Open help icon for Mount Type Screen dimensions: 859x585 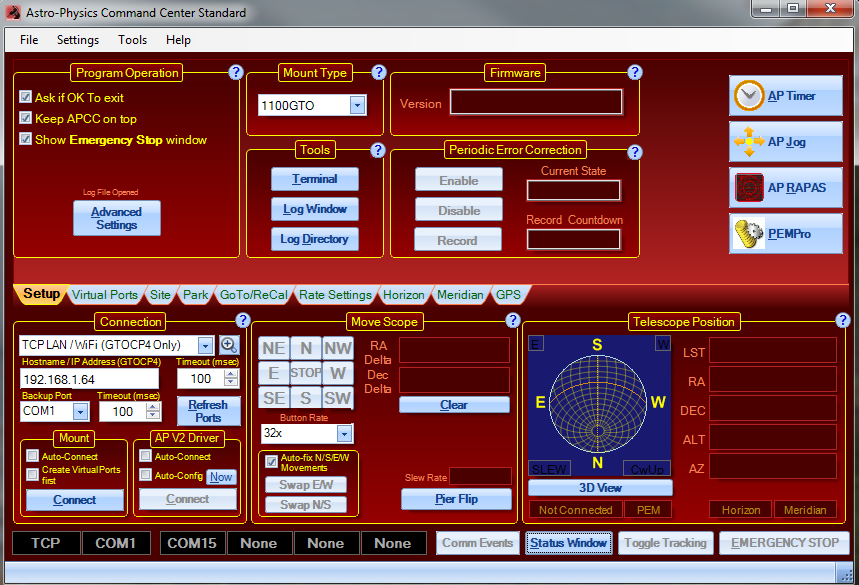(379, 72)
